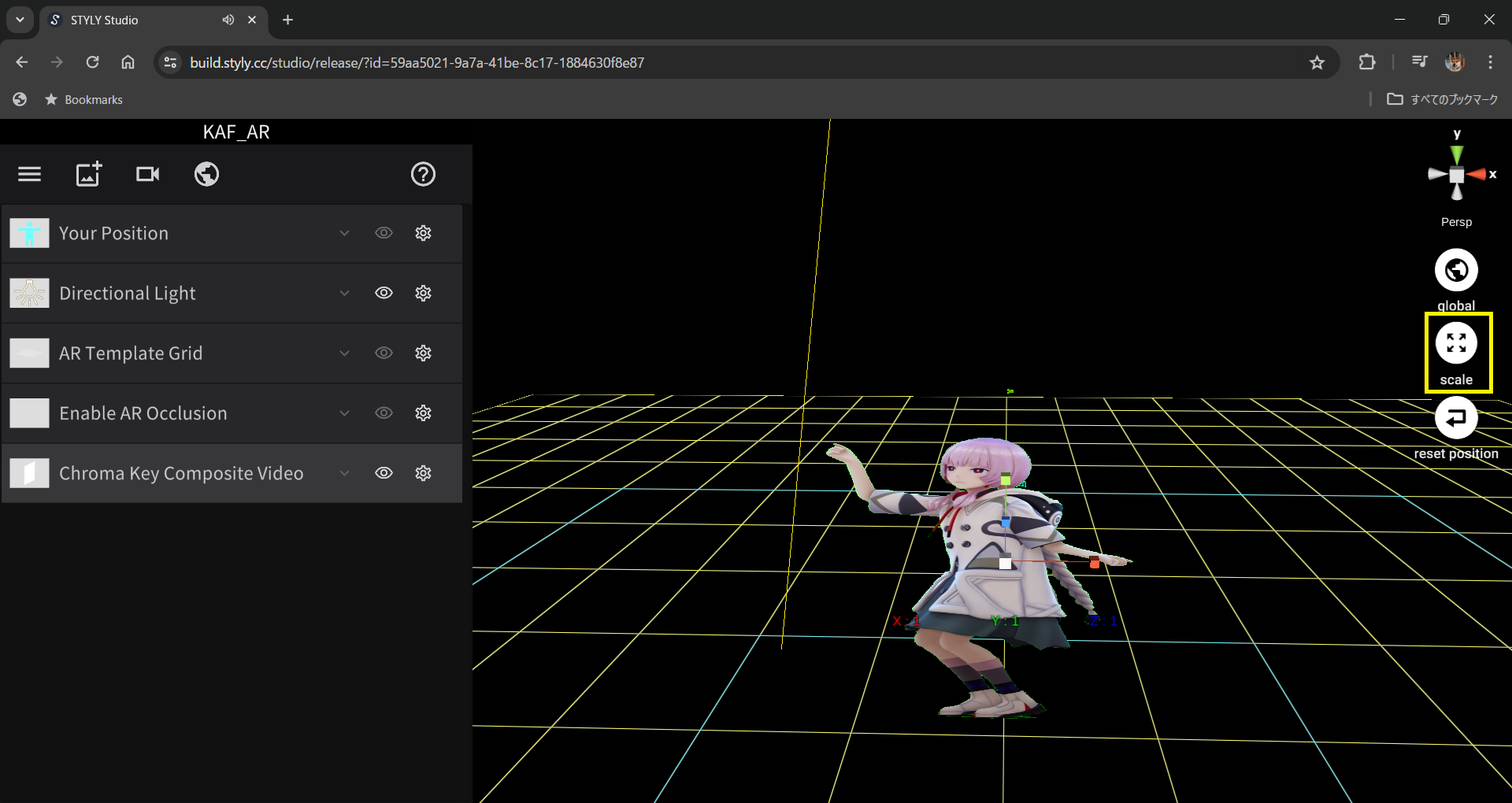Toggle visibility of AR Template Grid
The height and width of the screenshot is (803, 1512).
[x=384, y=353]
